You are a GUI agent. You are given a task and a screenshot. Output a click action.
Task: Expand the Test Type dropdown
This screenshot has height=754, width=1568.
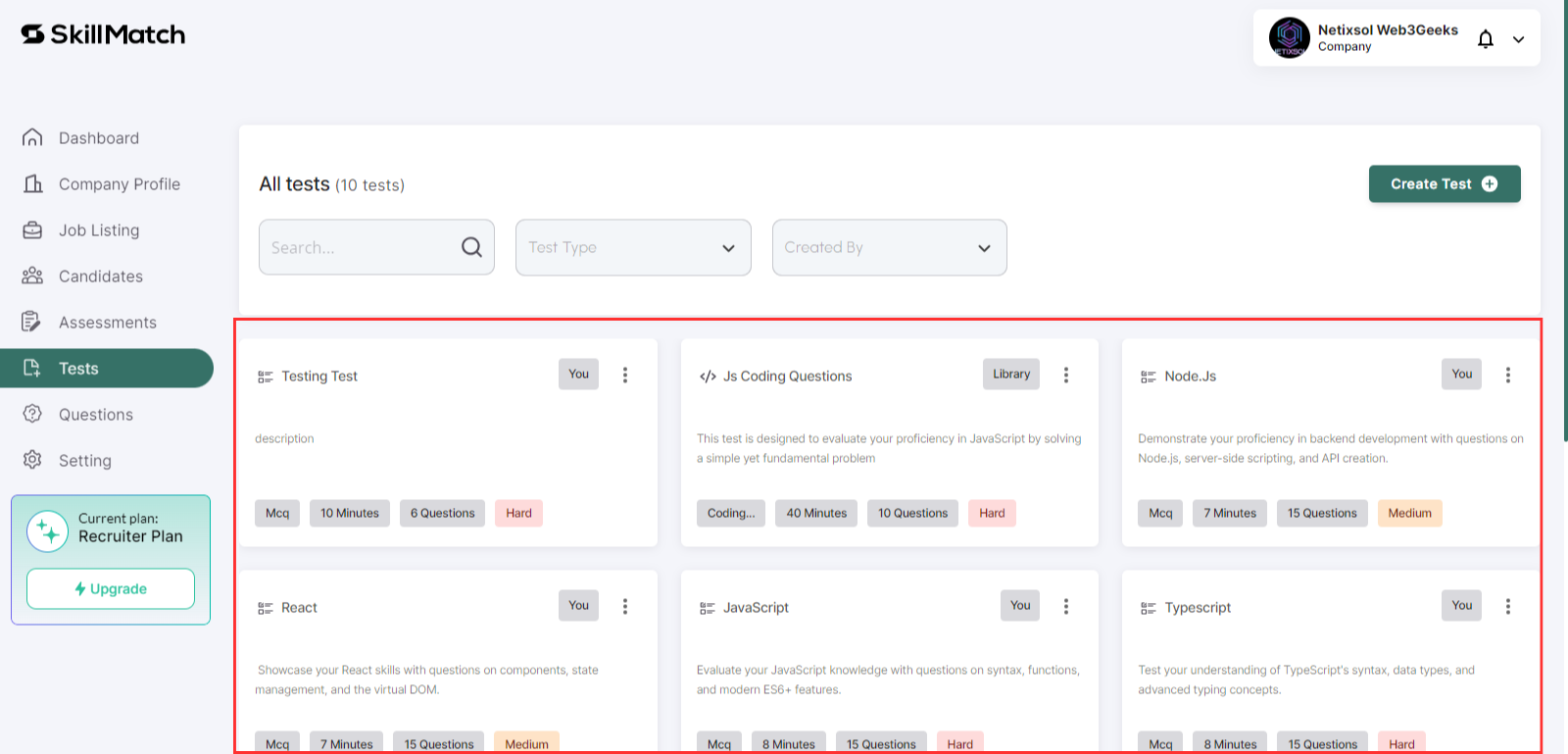click(x=633, y=247)
